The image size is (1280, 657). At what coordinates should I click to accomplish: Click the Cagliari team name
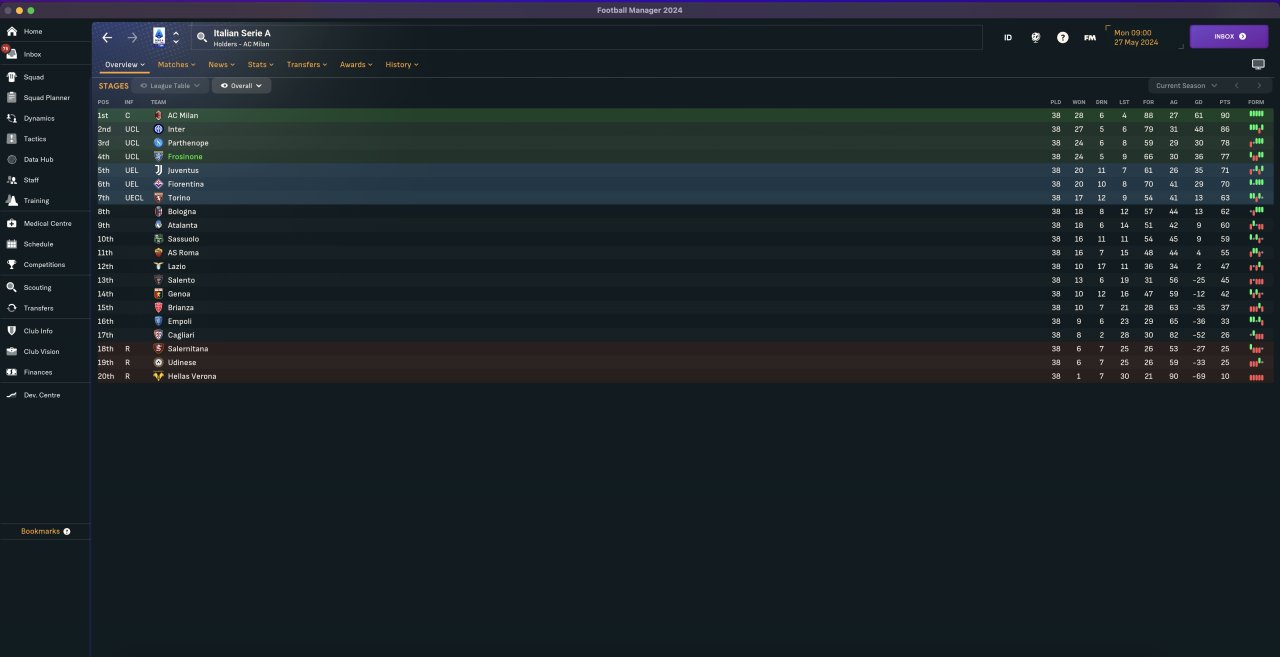click(181, 335)
